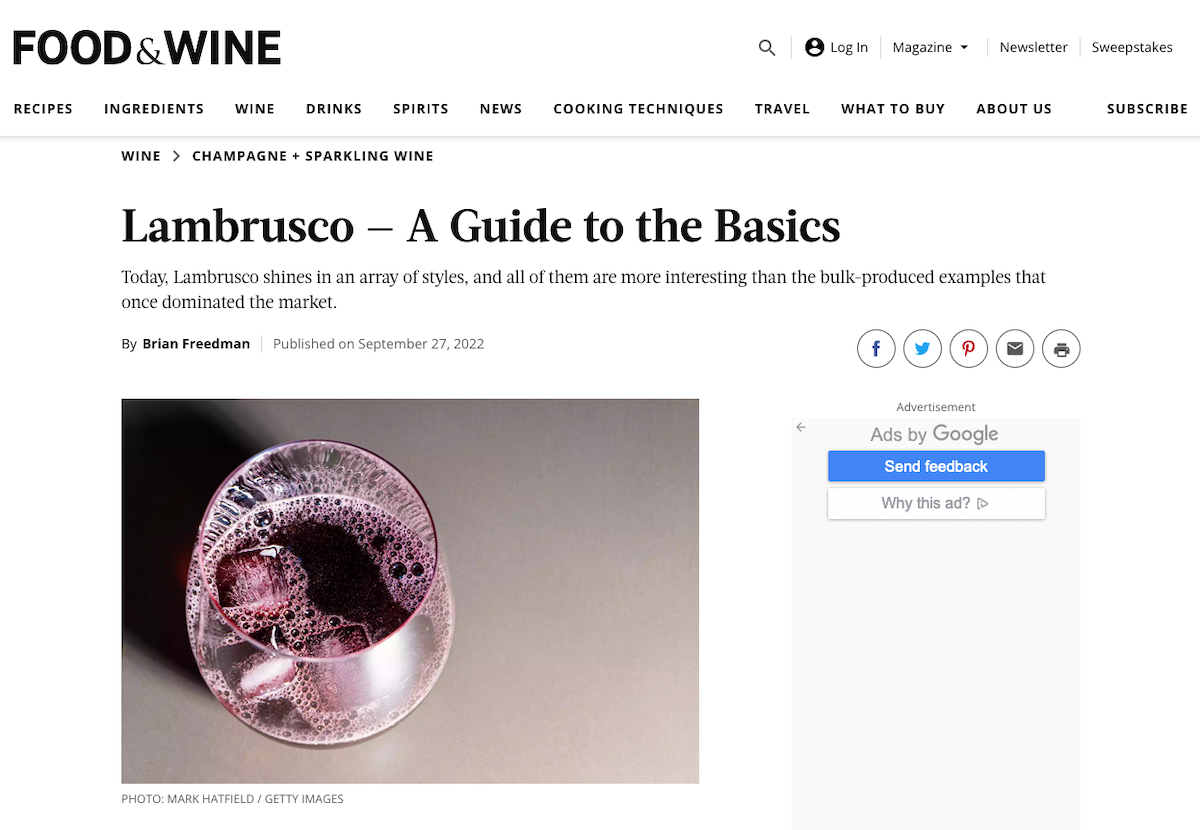Click the Send feedback button

point(936,466)
